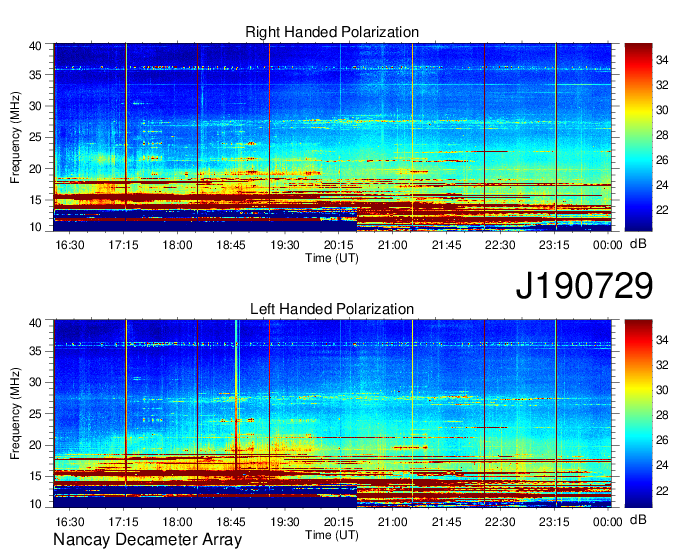Click the 10 MHz tick of Left Handed plot
The image size is (680, 552).
(x=36, y=504)
